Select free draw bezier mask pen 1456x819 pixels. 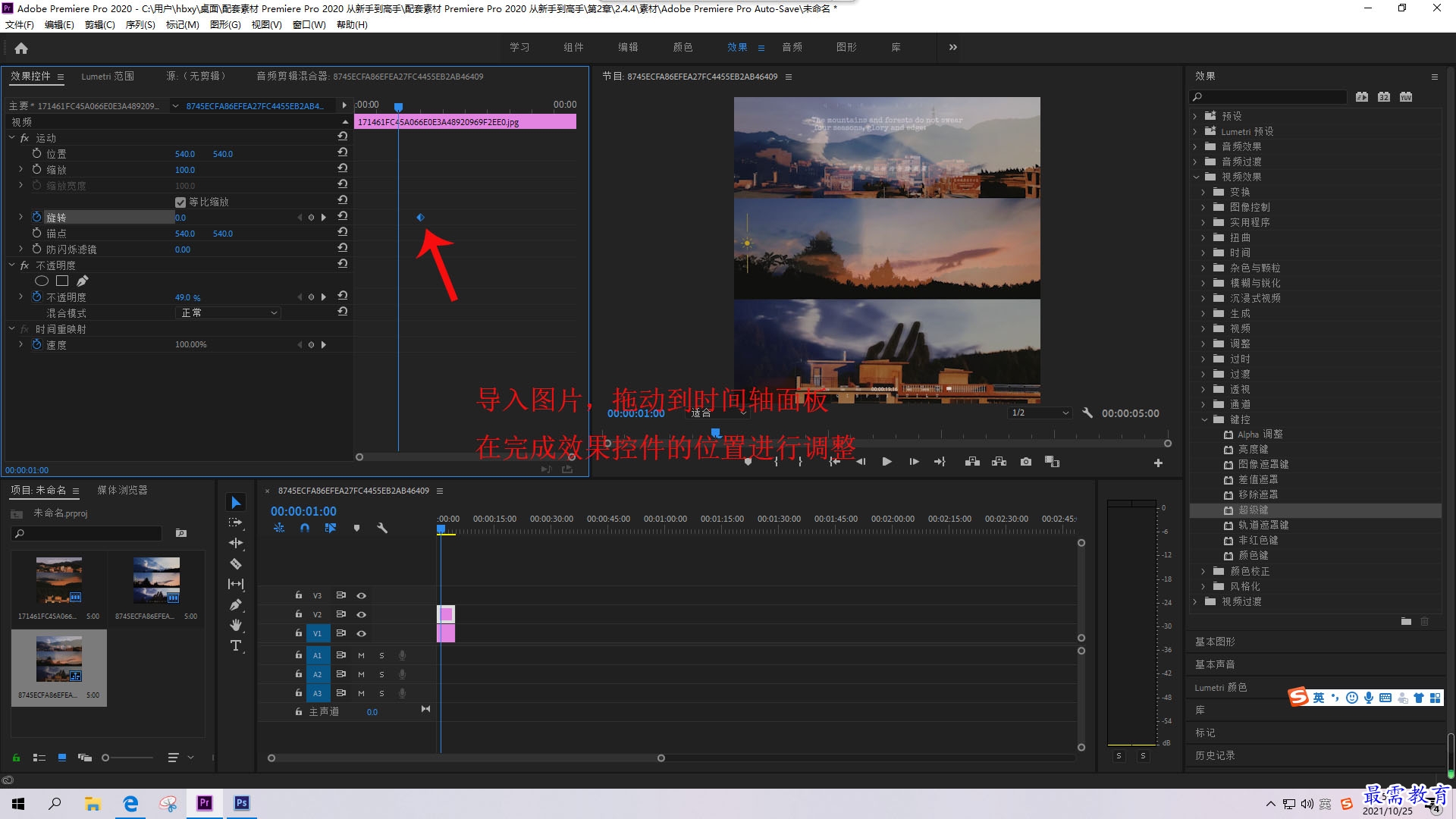pos(83,281)
